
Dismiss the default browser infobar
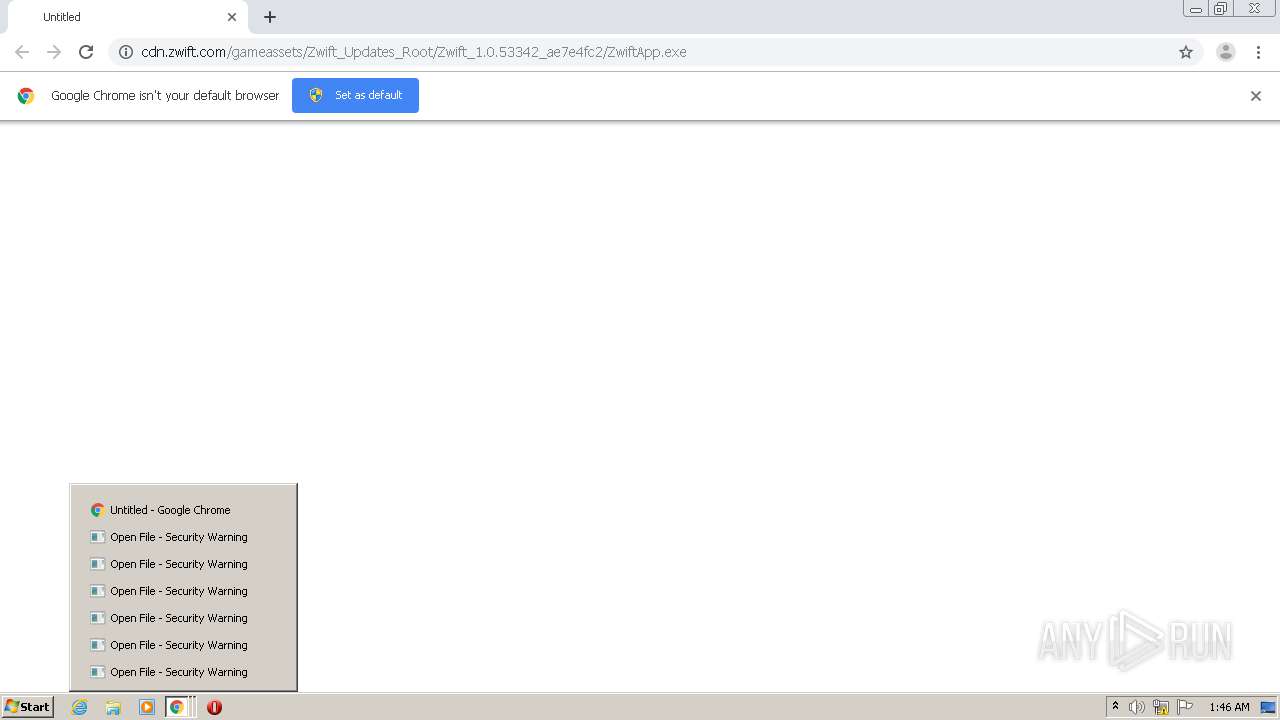[1256, 96]
